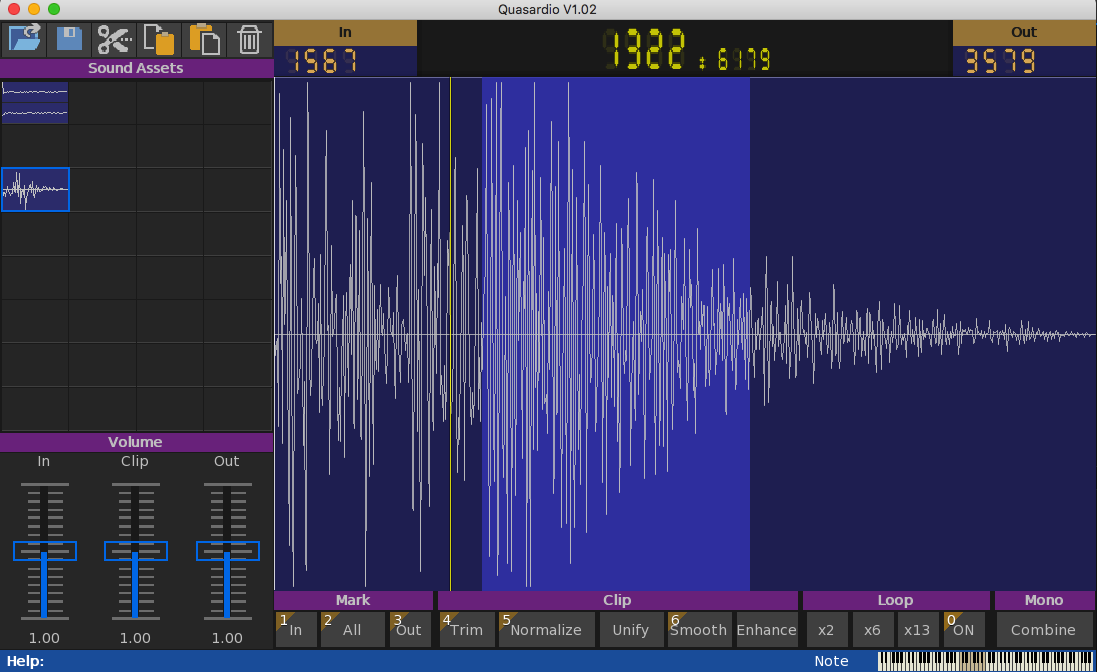
Task: Paste using the clipboard paste icon
Action: [204, 40]
